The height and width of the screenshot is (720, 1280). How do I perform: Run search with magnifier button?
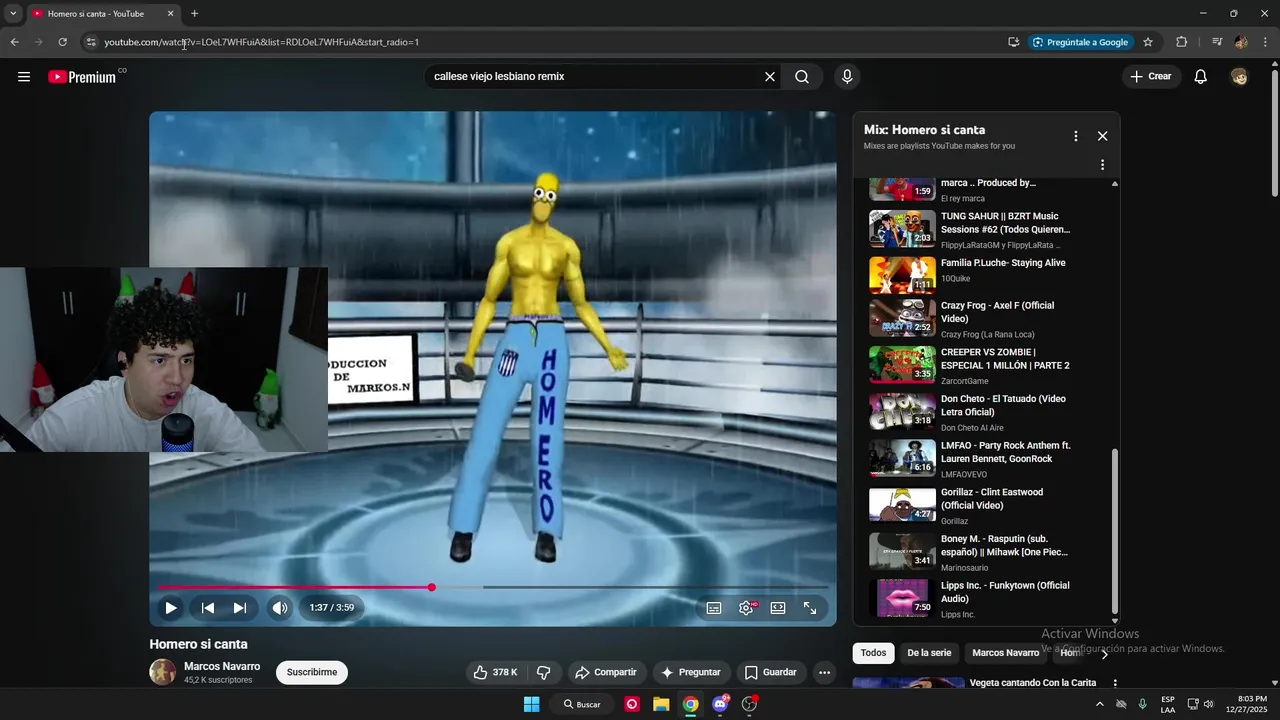coord(802,77)
